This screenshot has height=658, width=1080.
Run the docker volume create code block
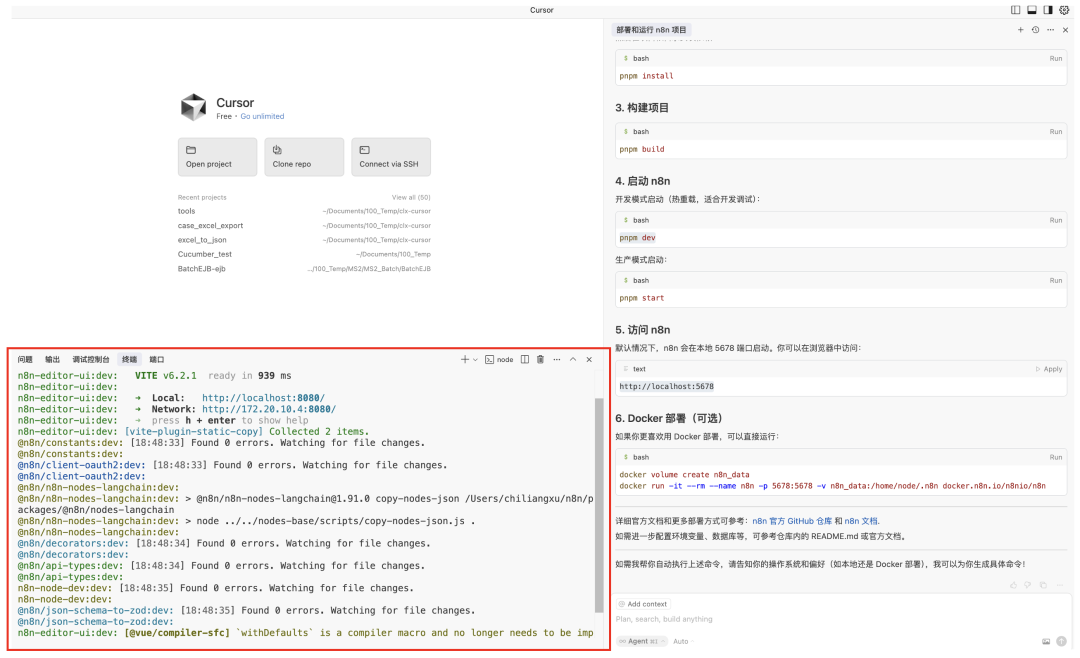1055,457
